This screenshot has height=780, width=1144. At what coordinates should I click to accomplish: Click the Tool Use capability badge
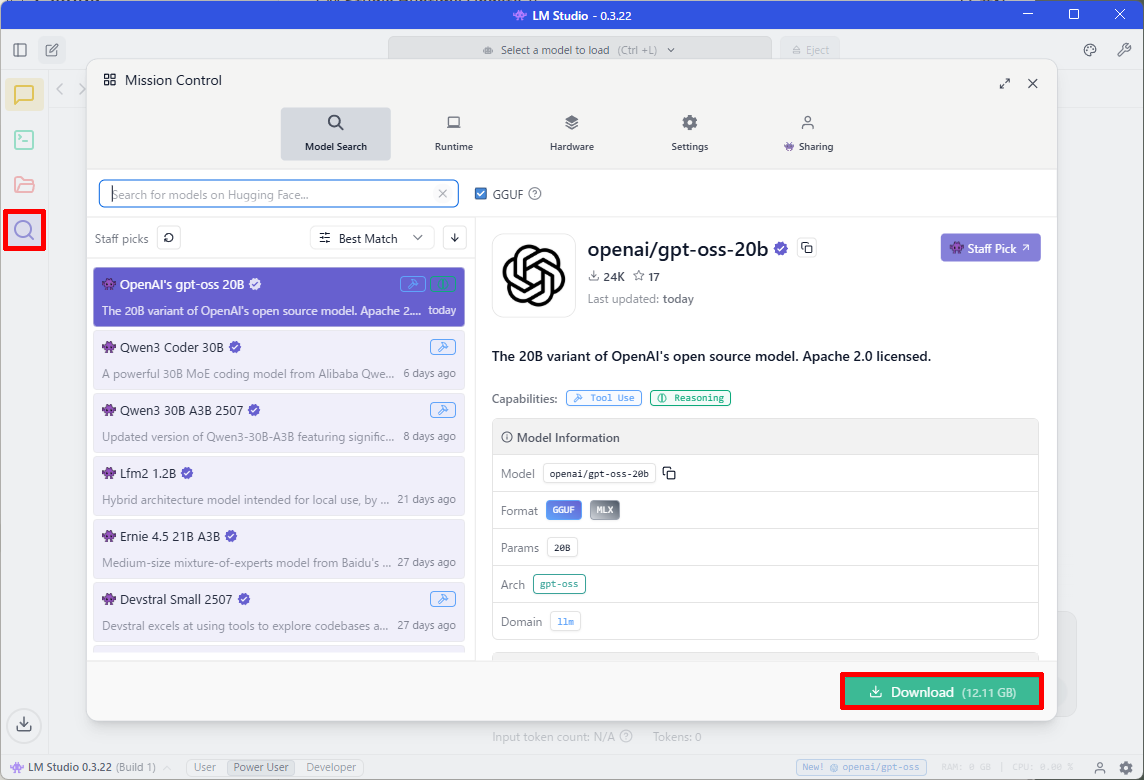click(603, 398)
